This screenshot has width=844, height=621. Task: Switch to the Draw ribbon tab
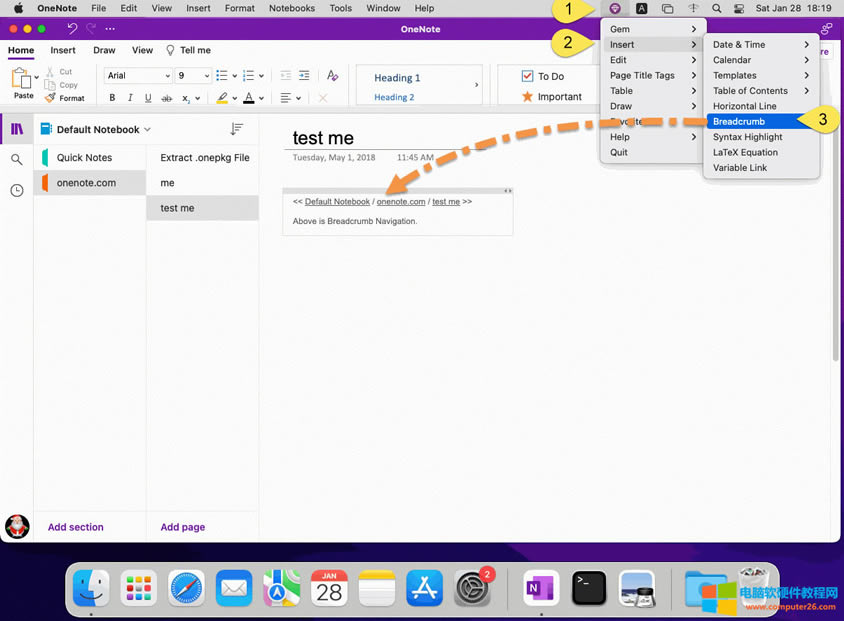(x=104, y=50)
